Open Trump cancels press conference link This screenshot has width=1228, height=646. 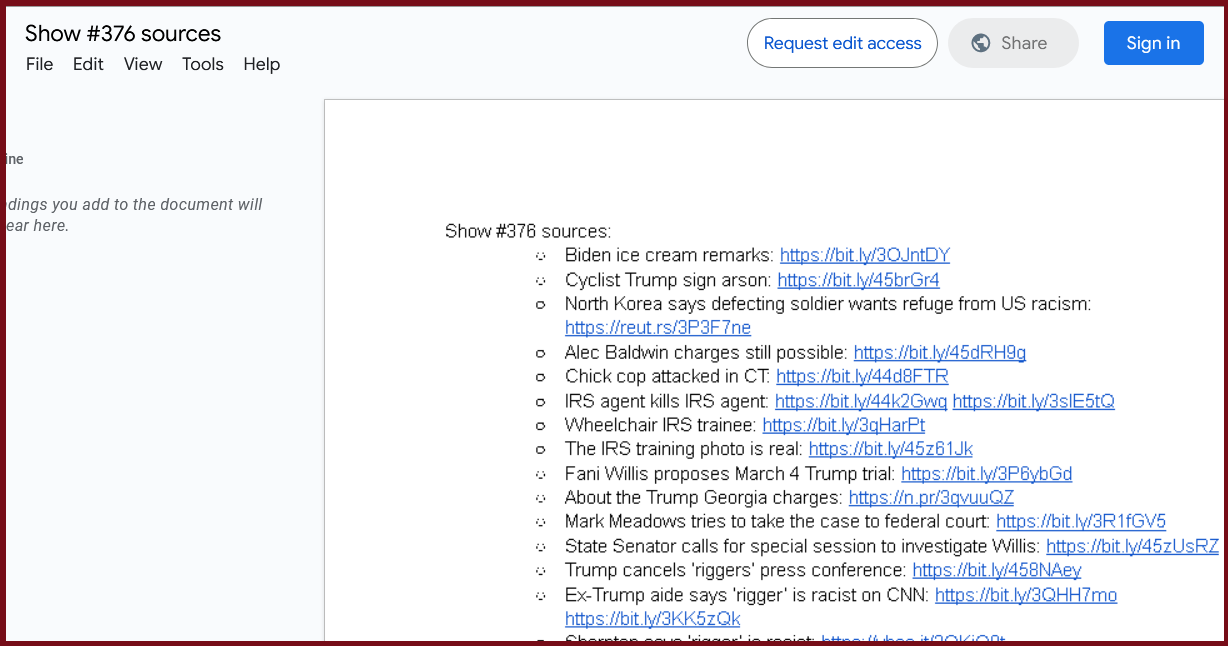(x=997, y=571)
